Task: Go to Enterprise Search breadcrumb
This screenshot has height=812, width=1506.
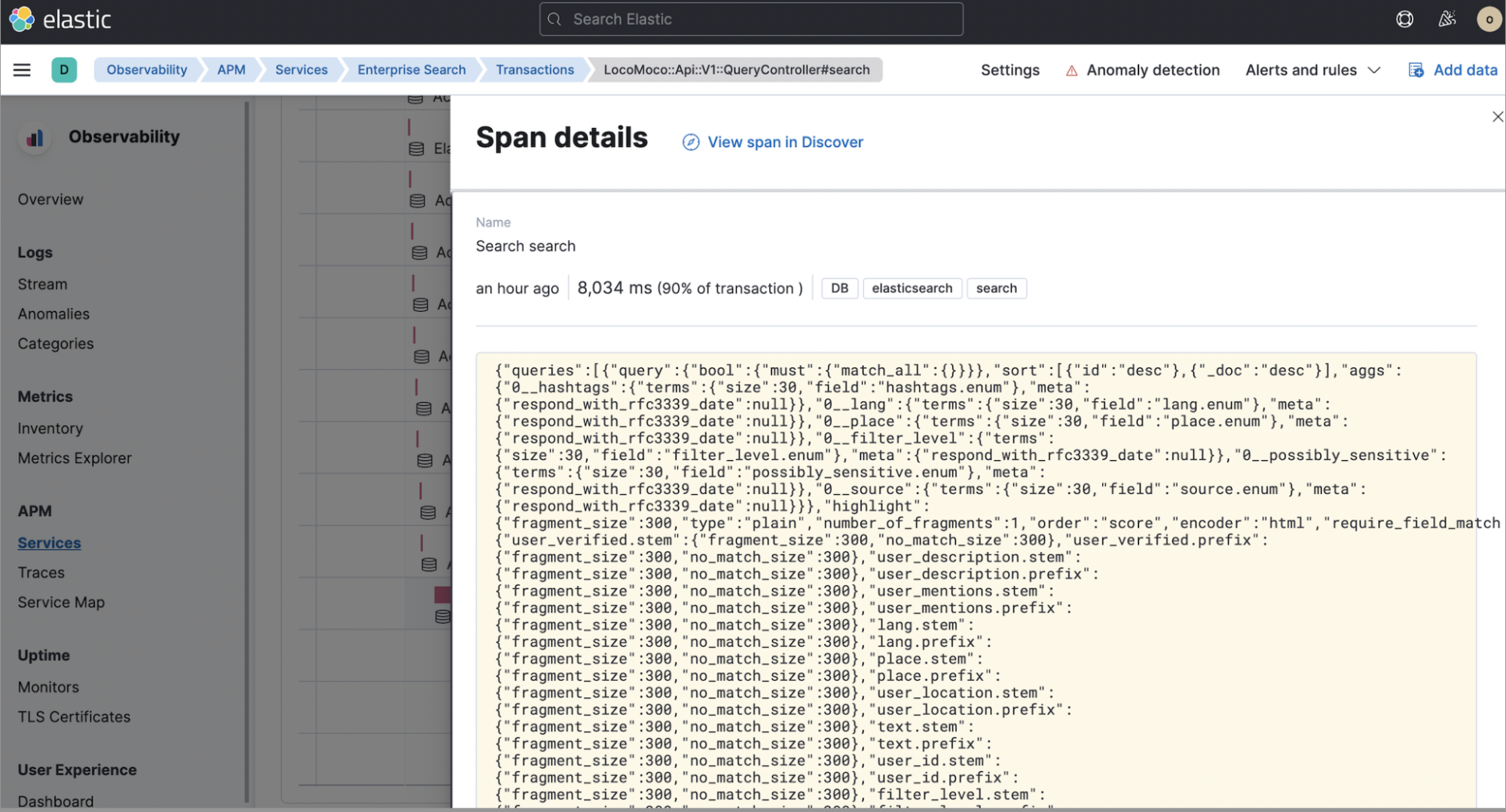Action: coord(411,70)
